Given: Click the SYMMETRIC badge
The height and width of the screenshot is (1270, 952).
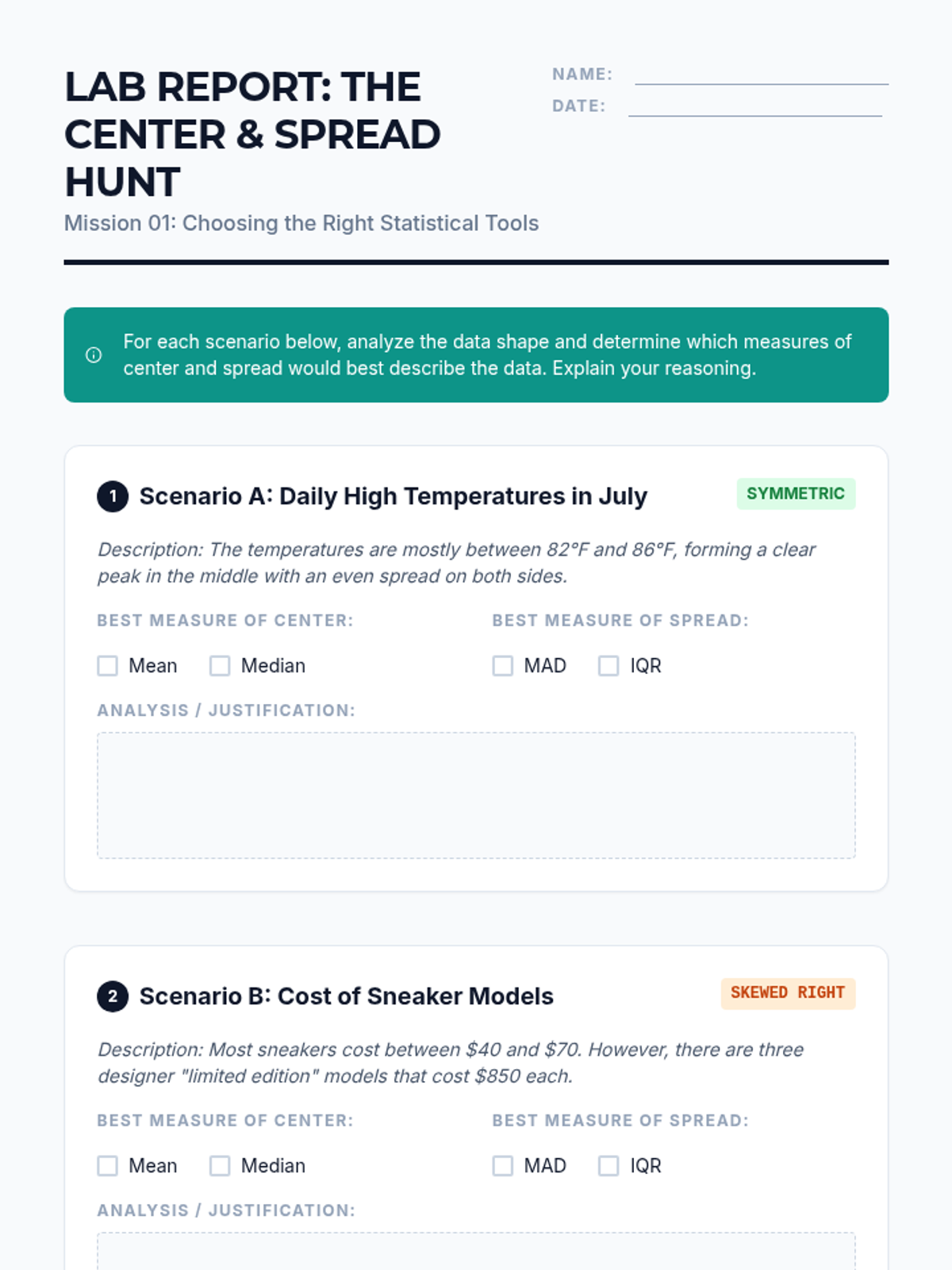Looking at the screenshot, I should pos(796,494).
